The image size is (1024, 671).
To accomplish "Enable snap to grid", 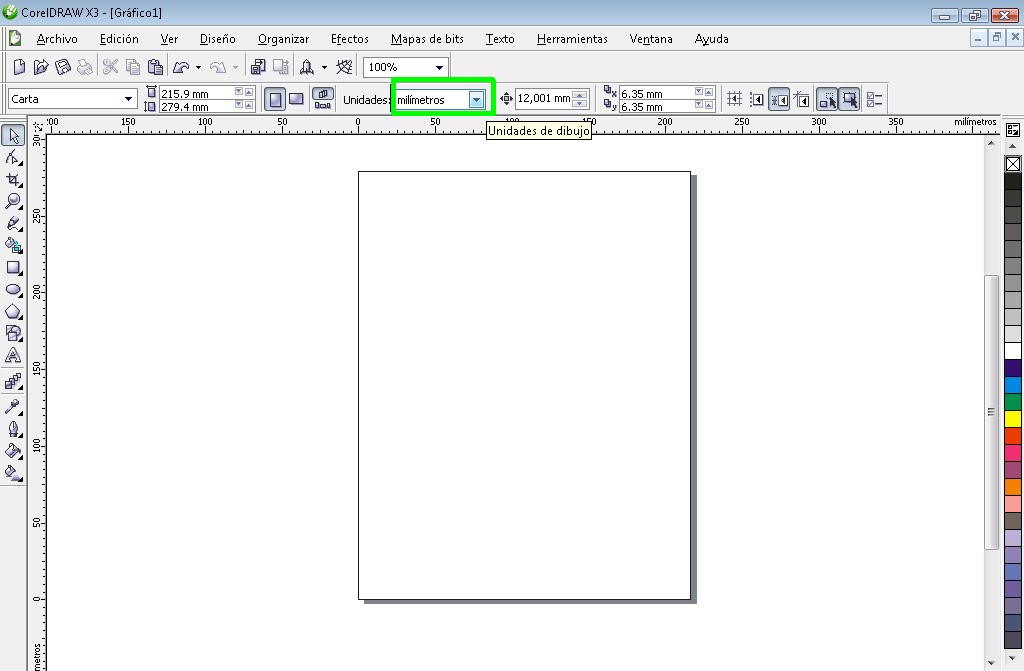I will [x=734, y=99].
